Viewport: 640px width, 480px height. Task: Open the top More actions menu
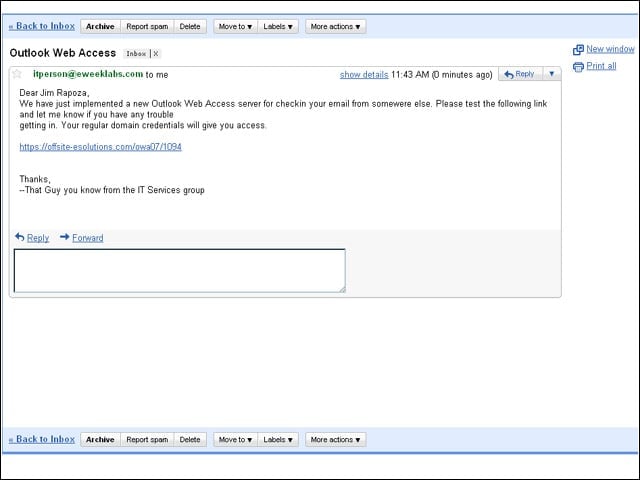click(336, 27)
